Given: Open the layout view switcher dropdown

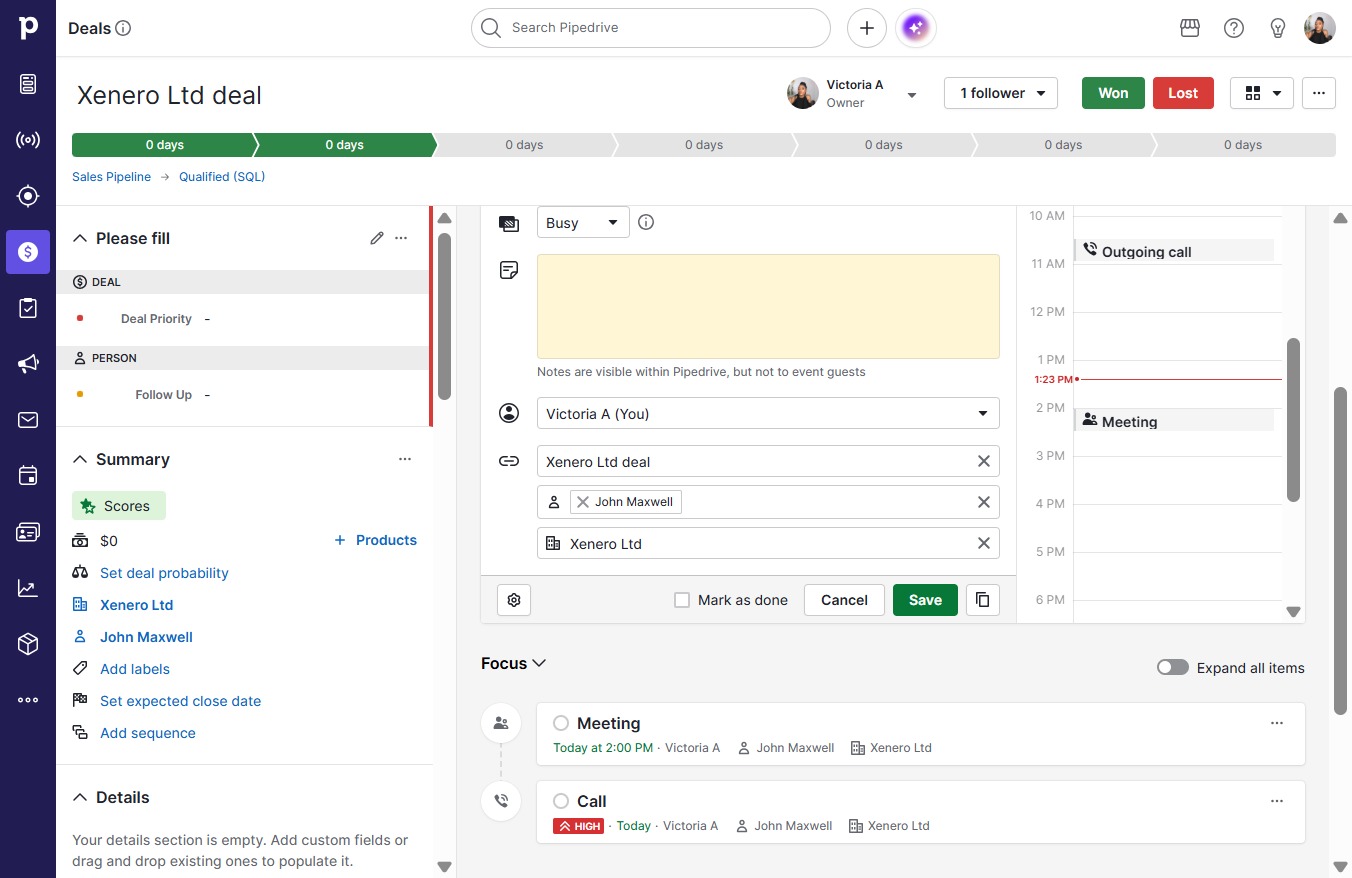Looking at the screenshot, I should point(1262,93).
